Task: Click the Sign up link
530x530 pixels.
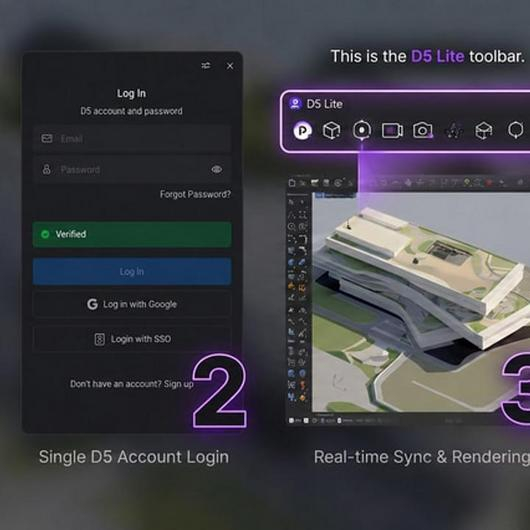Action: (178, 384)
